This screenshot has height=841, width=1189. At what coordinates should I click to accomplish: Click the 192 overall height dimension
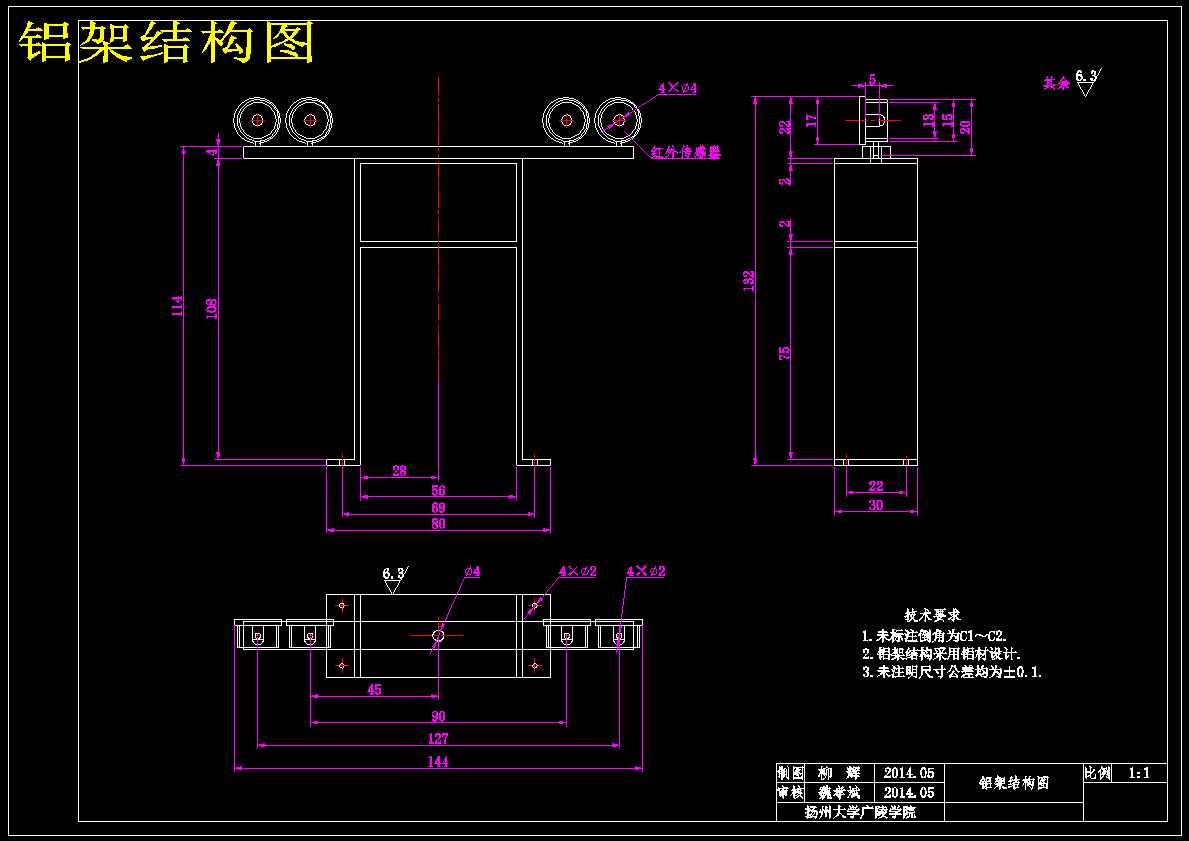point(749,281)
